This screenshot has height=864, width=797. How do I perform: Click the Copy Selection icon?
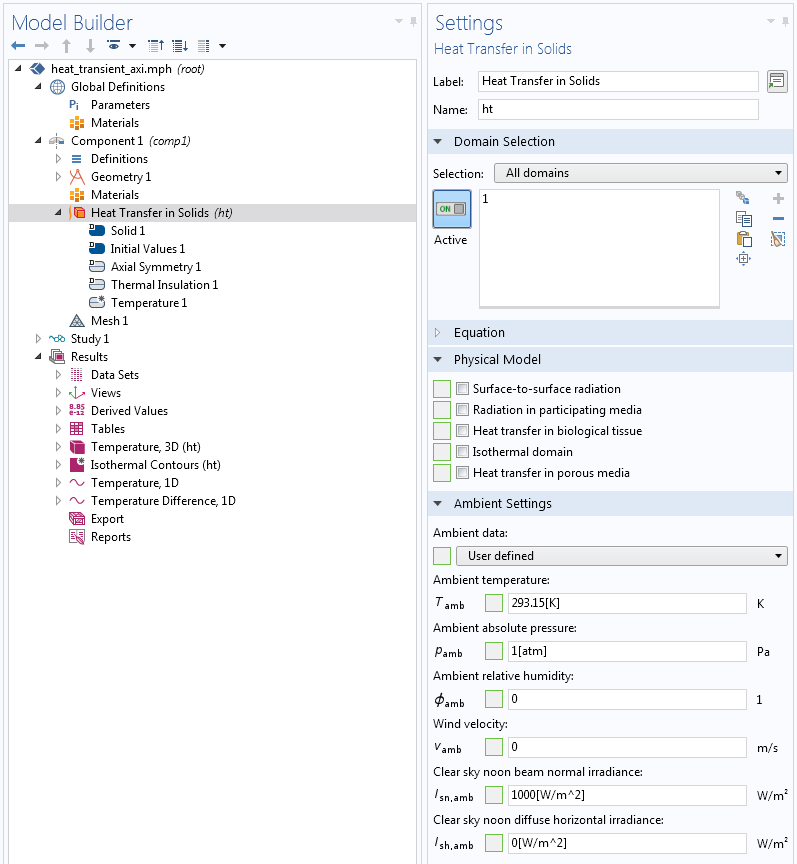pos(743,219)
